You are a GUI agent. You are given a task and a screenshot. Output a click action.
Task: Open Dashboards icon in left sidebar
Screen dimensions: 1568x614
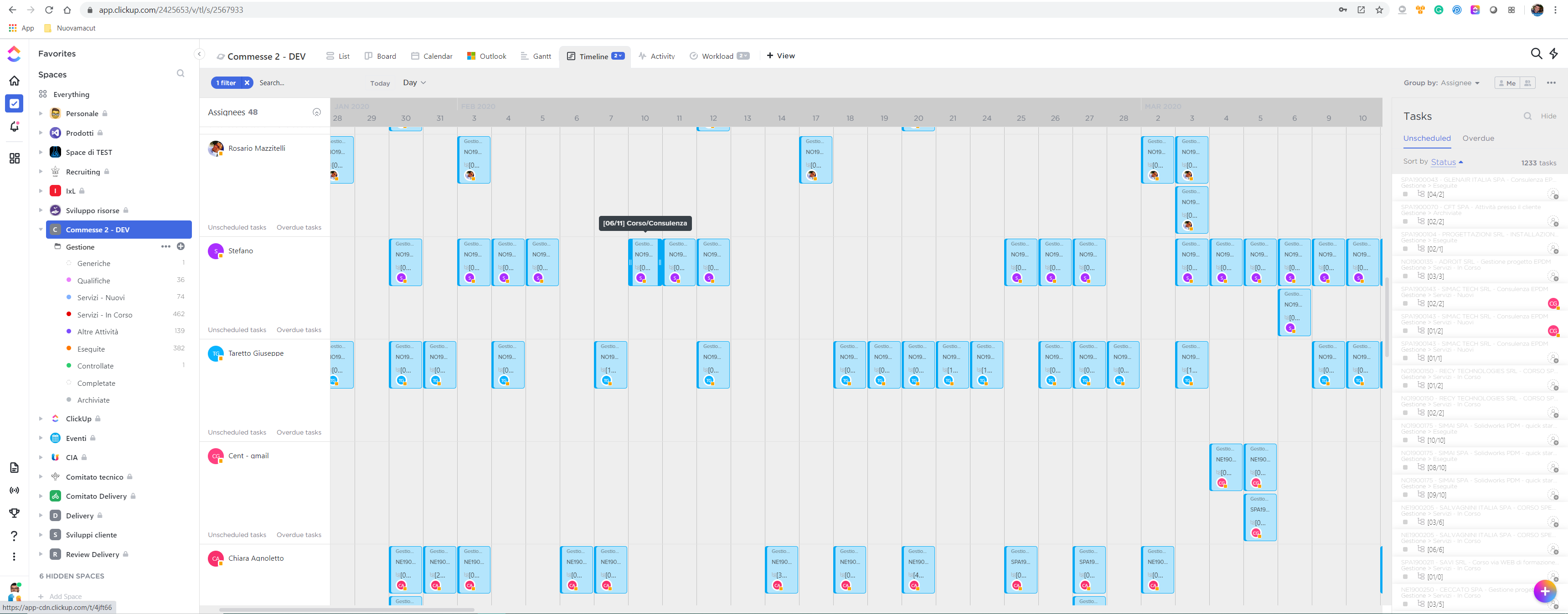click(x=15, y=158)
